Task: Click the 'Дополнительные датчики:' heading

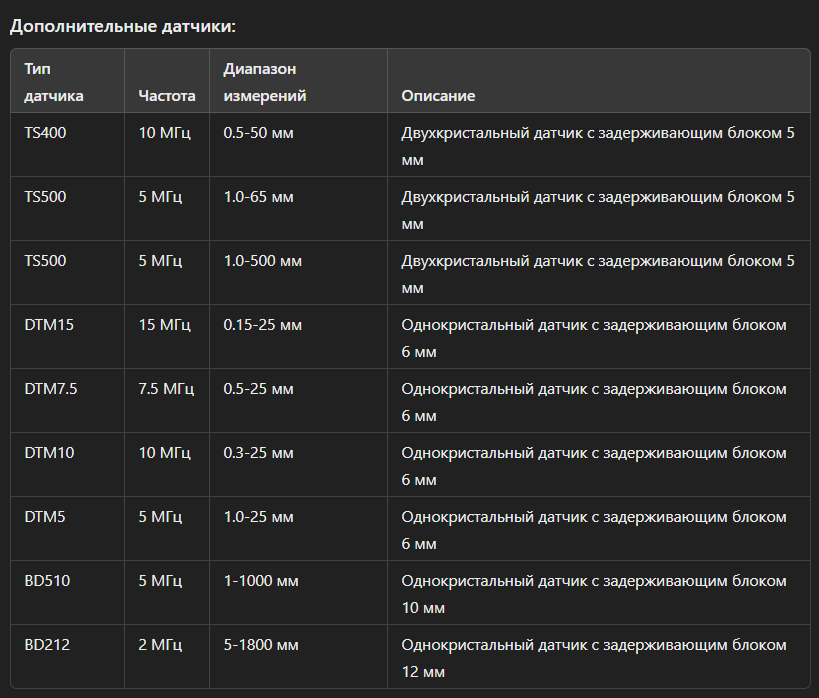Action: pos(123,26)
